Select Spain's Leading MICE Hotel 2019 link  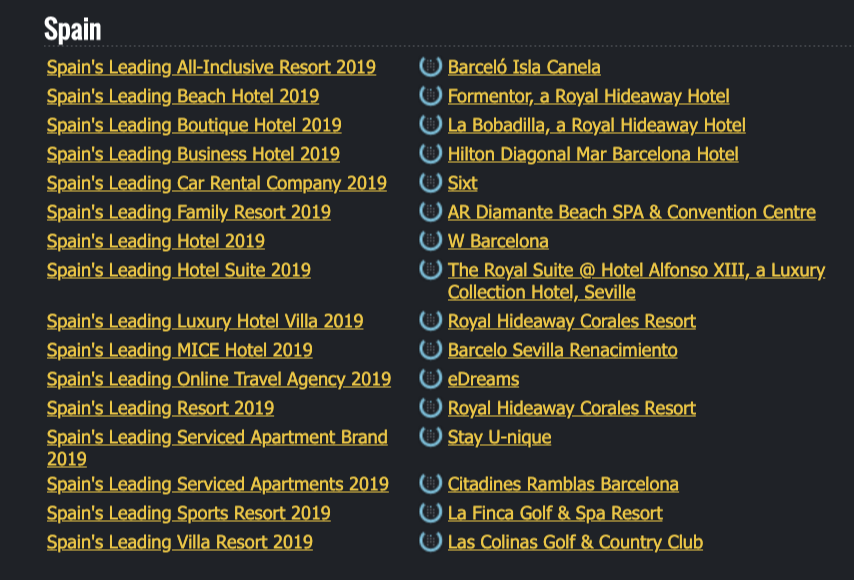click(x=180, y=350)
